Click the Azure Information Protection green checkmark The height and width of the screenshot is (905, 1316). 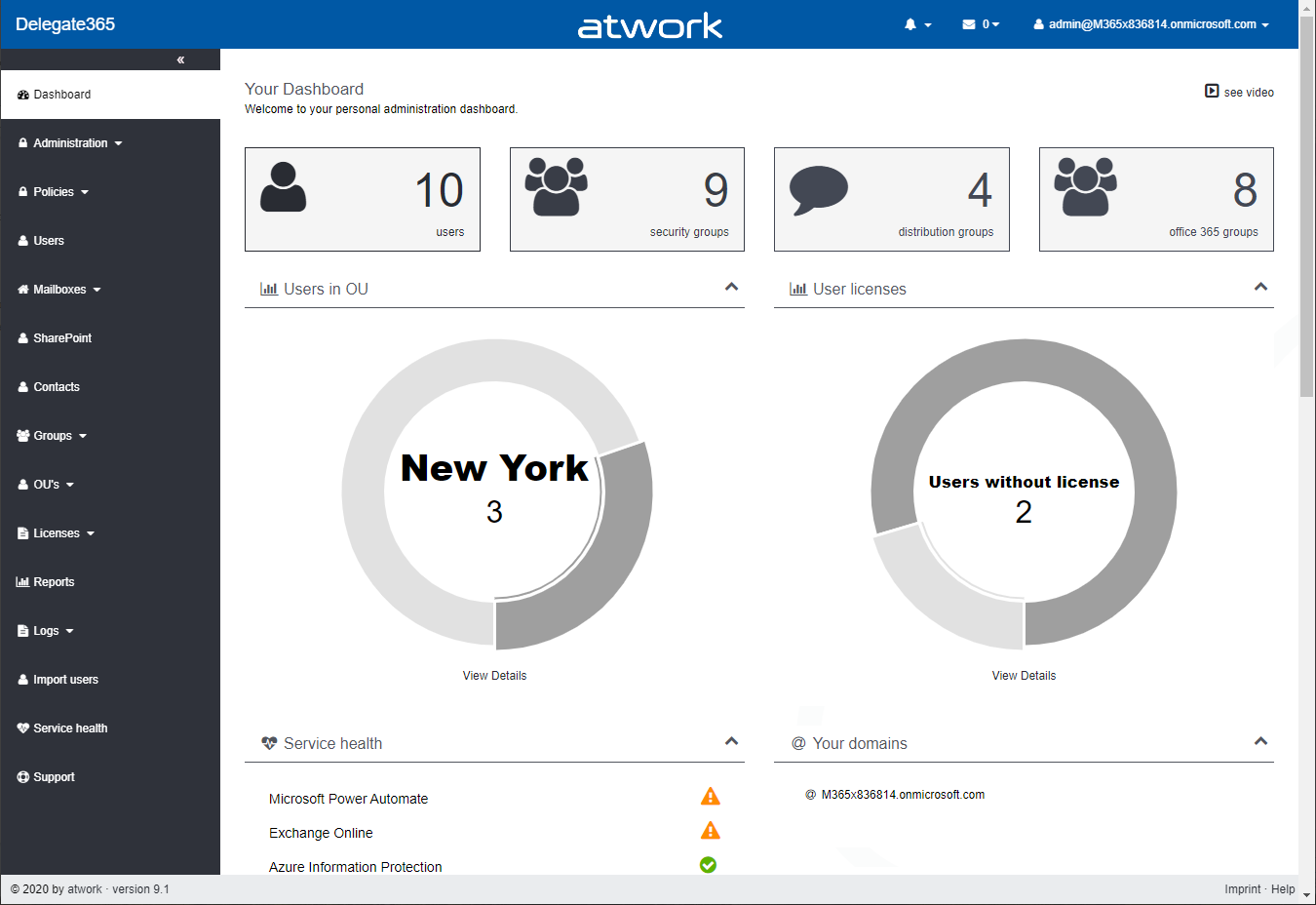coord(709,865)
